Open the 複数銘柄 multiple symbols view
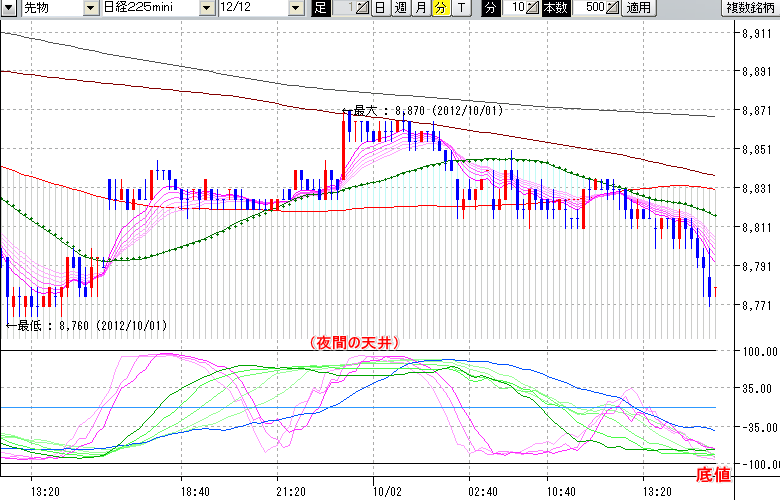Image resolution: width=780 pixels, height=500 pixels. pyautogui.click(x=751, y=8)
